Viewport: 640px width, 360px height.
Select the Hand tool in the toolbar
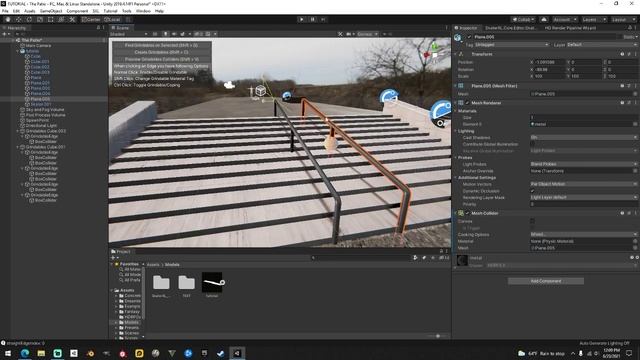(x=8, y=19)
